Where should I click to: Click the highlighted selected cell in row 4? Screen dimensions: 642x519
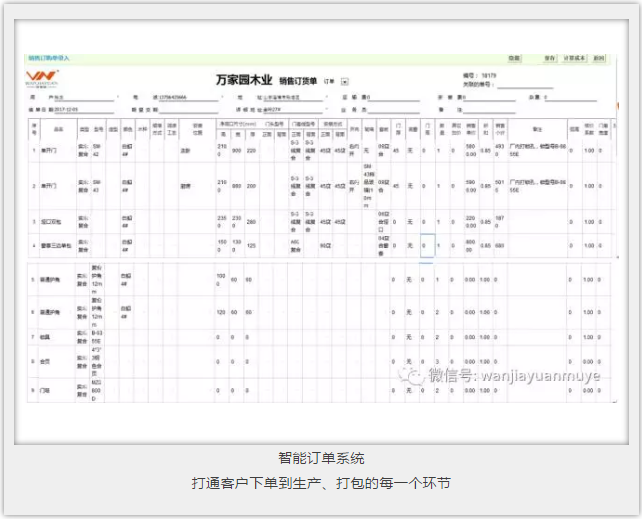(427, 246)
